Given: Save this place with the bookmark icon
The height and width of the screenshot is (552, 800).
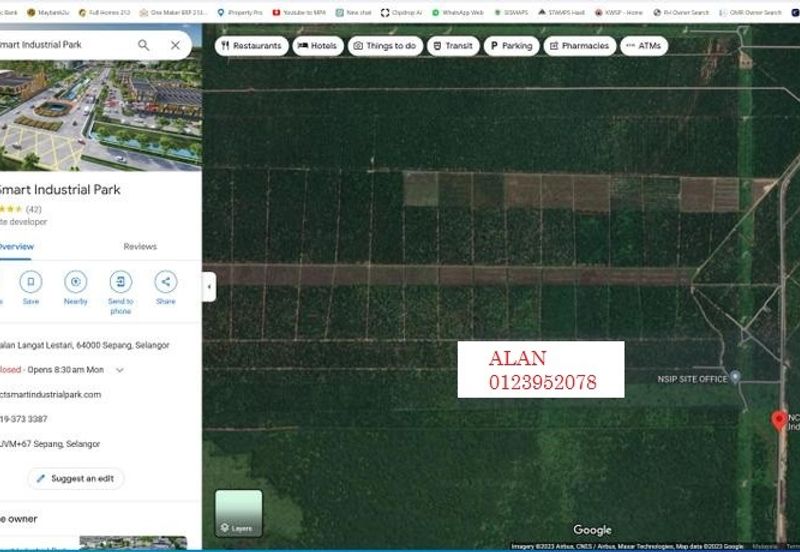Looking at the screenshot, I should (x=31, y=282).
